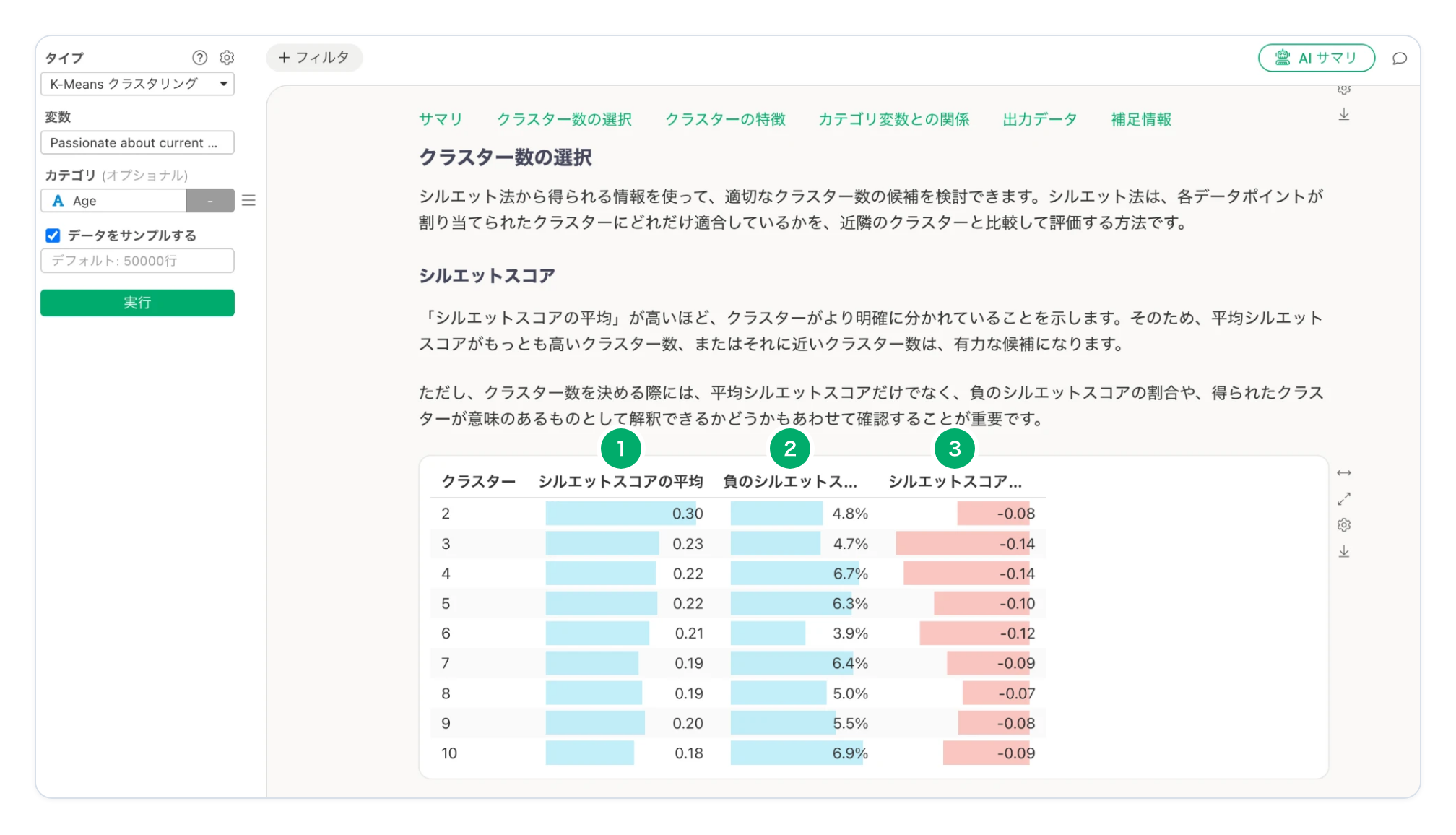Click the table width horizontal arrows icon
This screenshot has height=835, width=1456.
[1343, 473]
